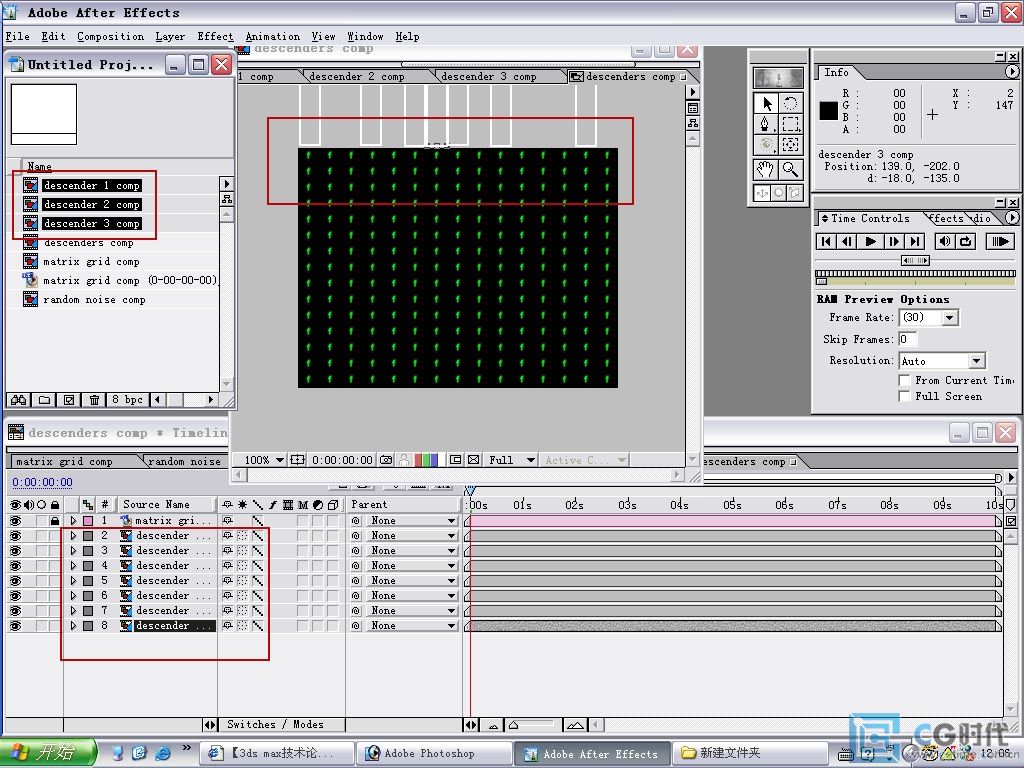Open Frame Rate dropdown

tap(950, 317)
